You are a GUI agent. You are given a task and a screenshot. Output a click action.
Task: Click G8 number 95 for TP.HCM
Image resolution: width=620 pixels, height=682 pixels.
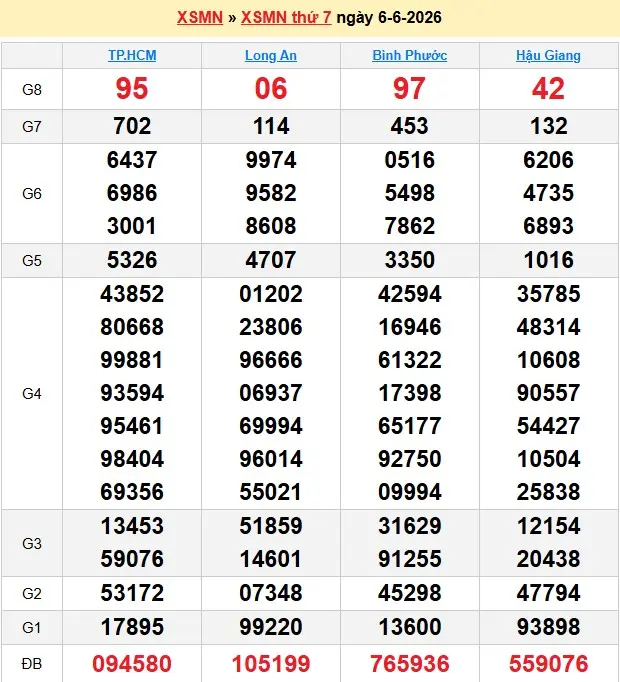click(x=132, y=89)
